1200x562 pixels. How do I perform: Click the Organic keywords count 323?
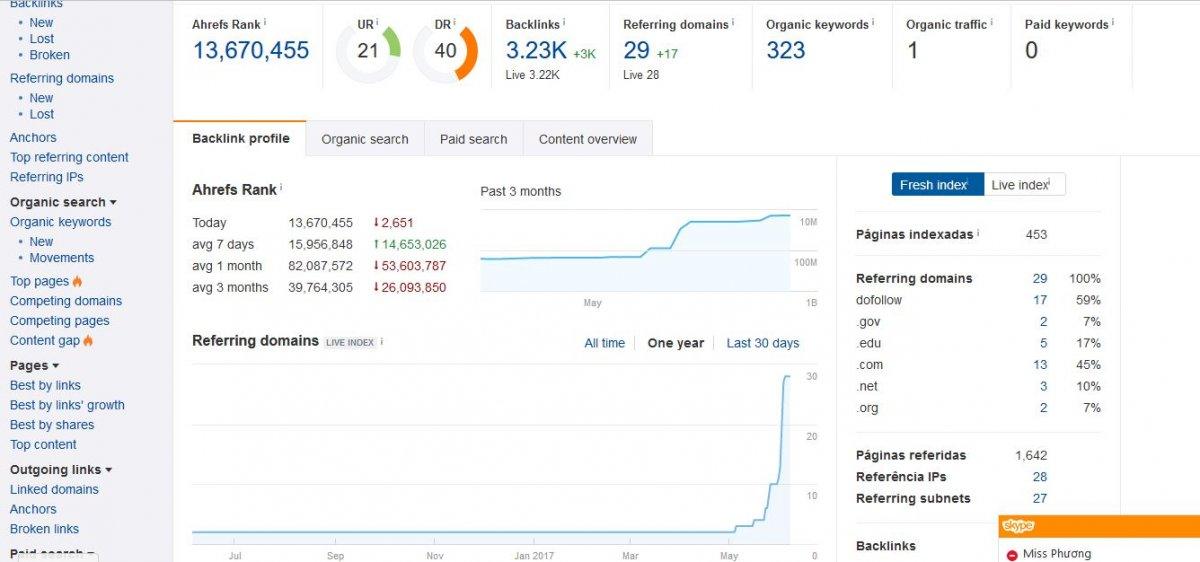click(x=786, y=51)
